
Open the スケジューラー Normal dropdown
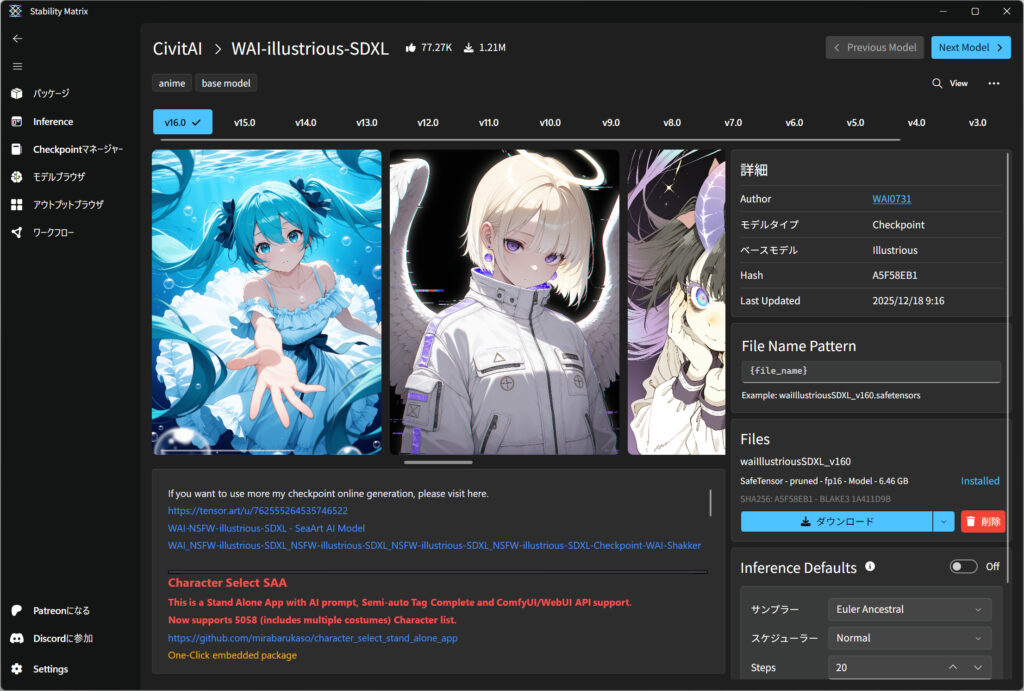click(909, 638)
